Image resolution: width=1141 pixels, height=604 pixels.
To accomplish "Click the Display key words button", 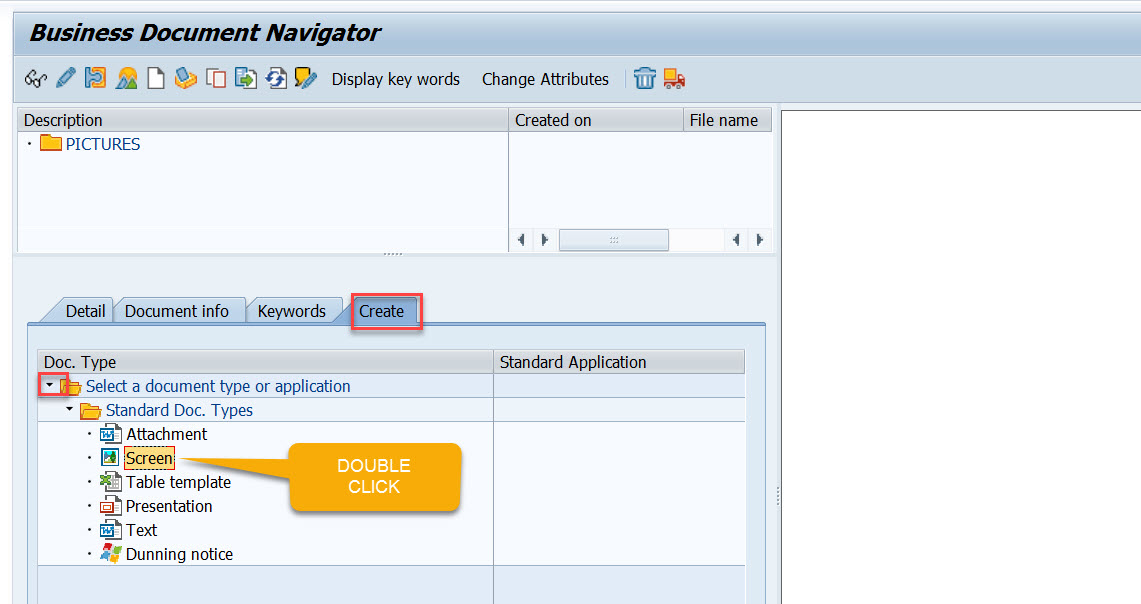I will pyautogui.click(x=395, y=79).
